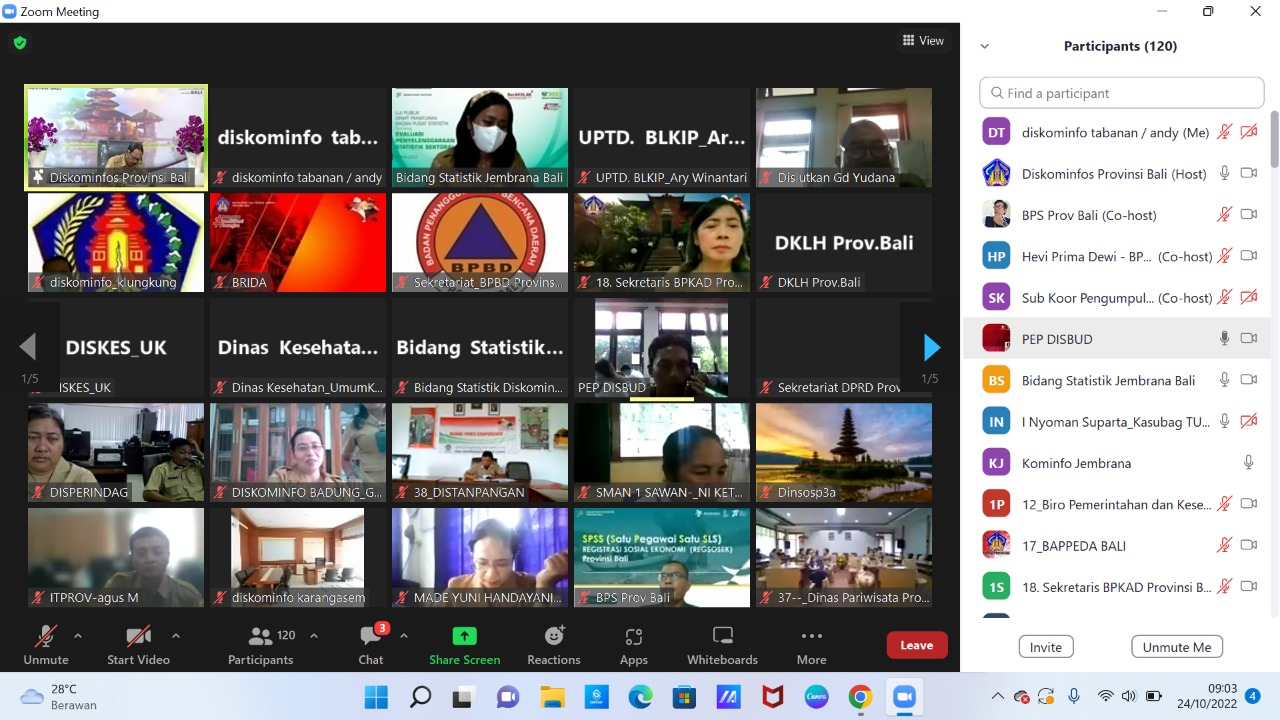Select the Diskominfos Provinsi Bali video tile
The image size is (1280, 720).
(116, 137)
